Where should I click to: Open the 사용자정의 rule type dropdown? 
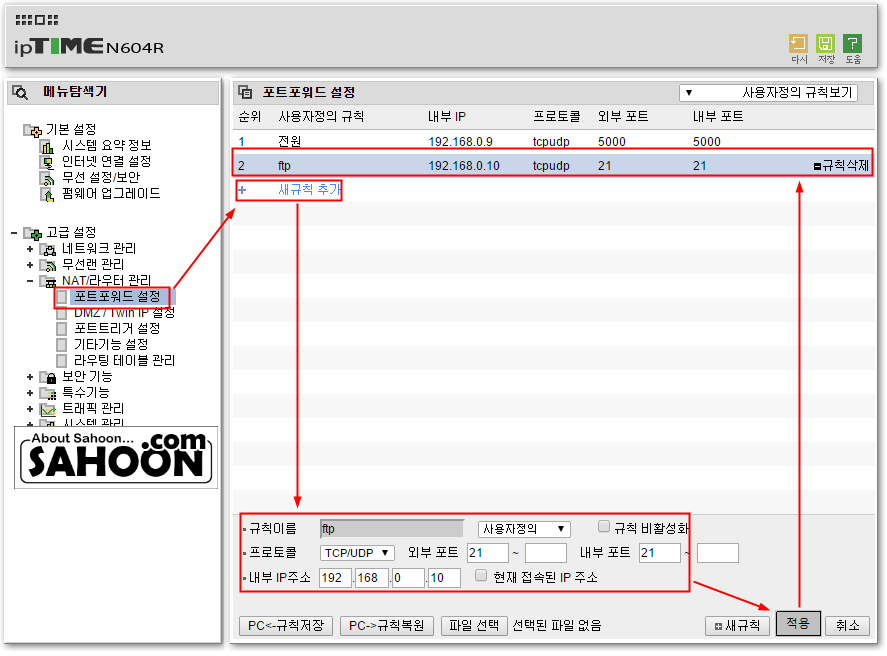point(524,529)
